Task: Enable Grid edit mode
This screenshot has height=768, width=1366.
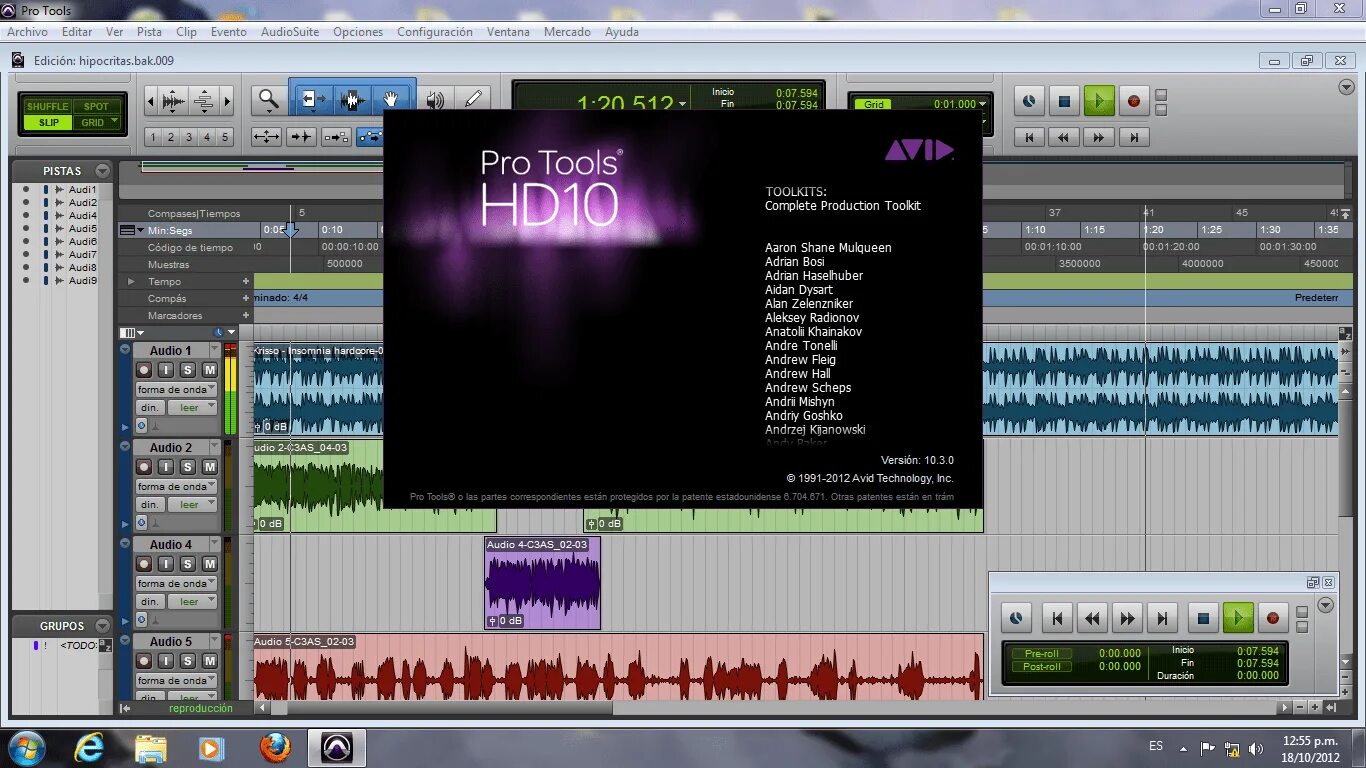Action: pyautogui.click(x=96, y=122)
